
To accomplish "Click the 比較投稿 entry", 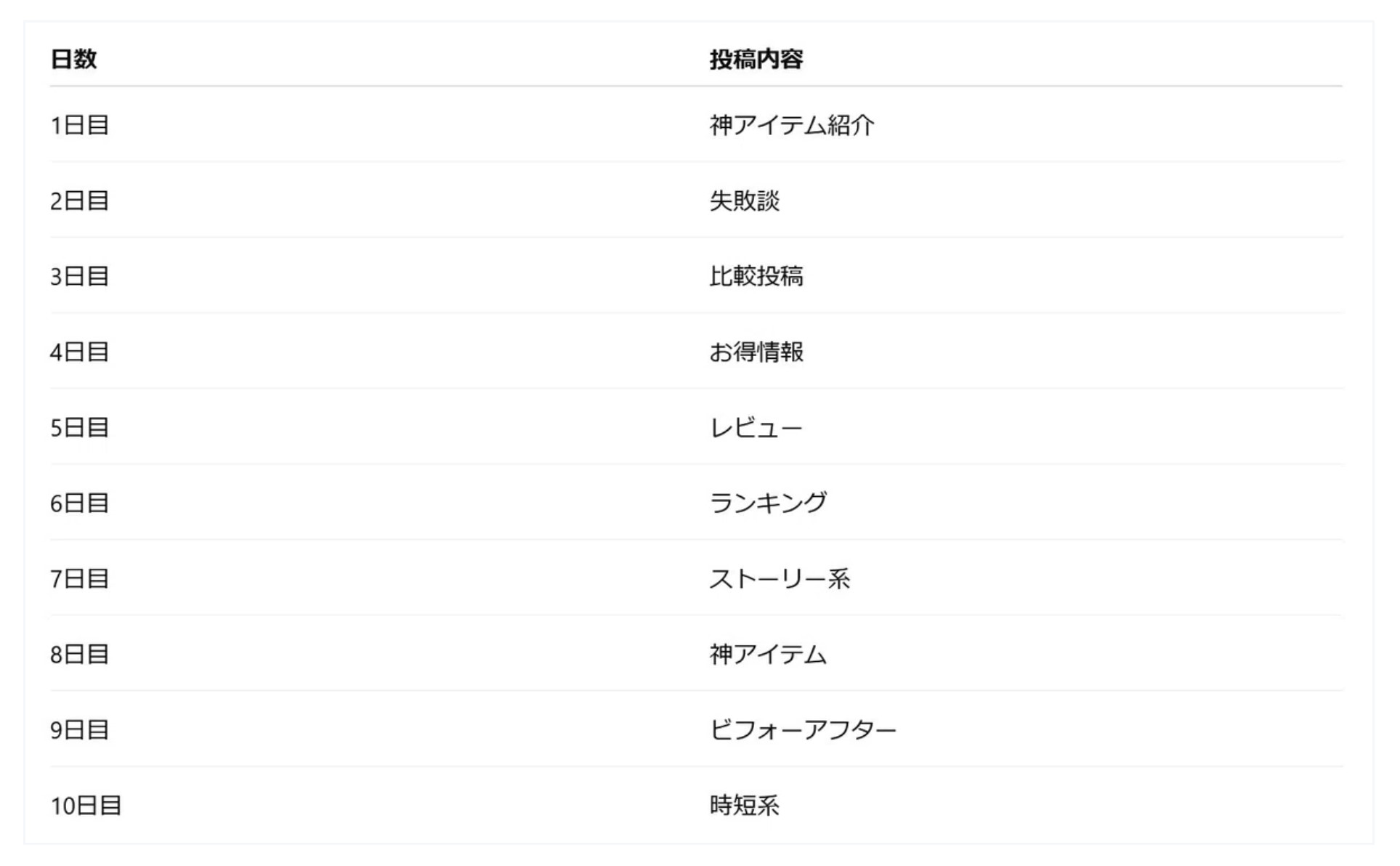I will click(756, 277).
